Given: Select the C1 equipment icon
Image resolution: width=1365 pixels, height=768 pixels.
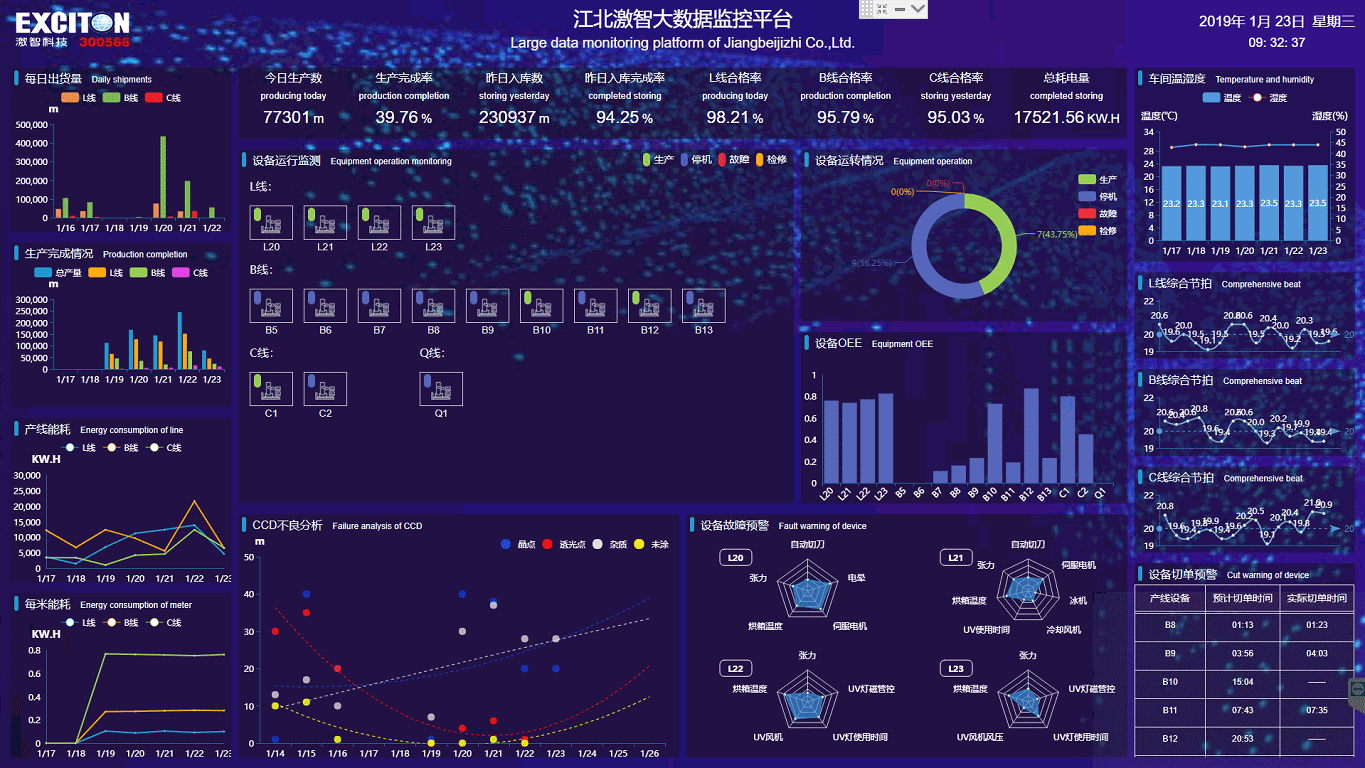Looking at the screenshot, I should point(271,389).
